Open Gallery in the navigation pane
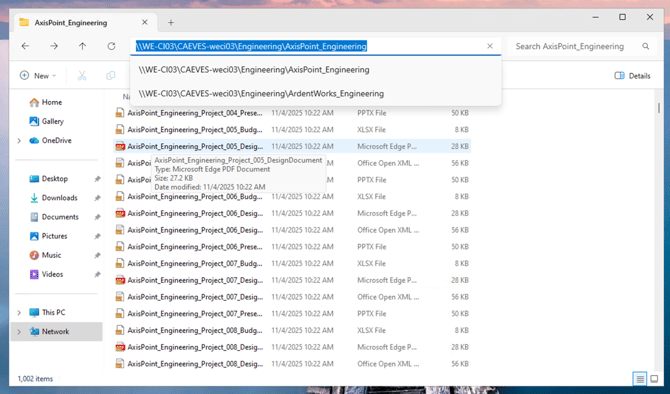Image resolution: width=670 pixels, height=394 pixels. point(52,121)
